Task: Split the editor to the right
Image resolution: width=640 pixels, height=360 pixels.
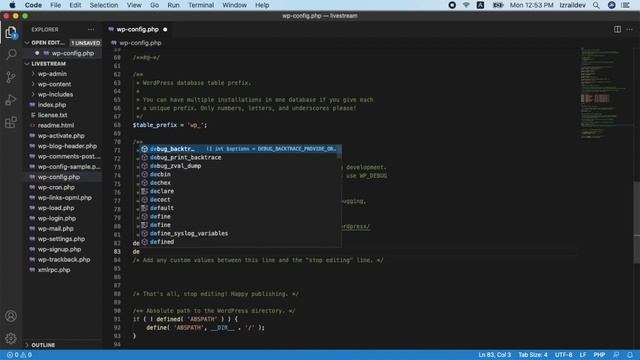Action: tap(617, 29)
